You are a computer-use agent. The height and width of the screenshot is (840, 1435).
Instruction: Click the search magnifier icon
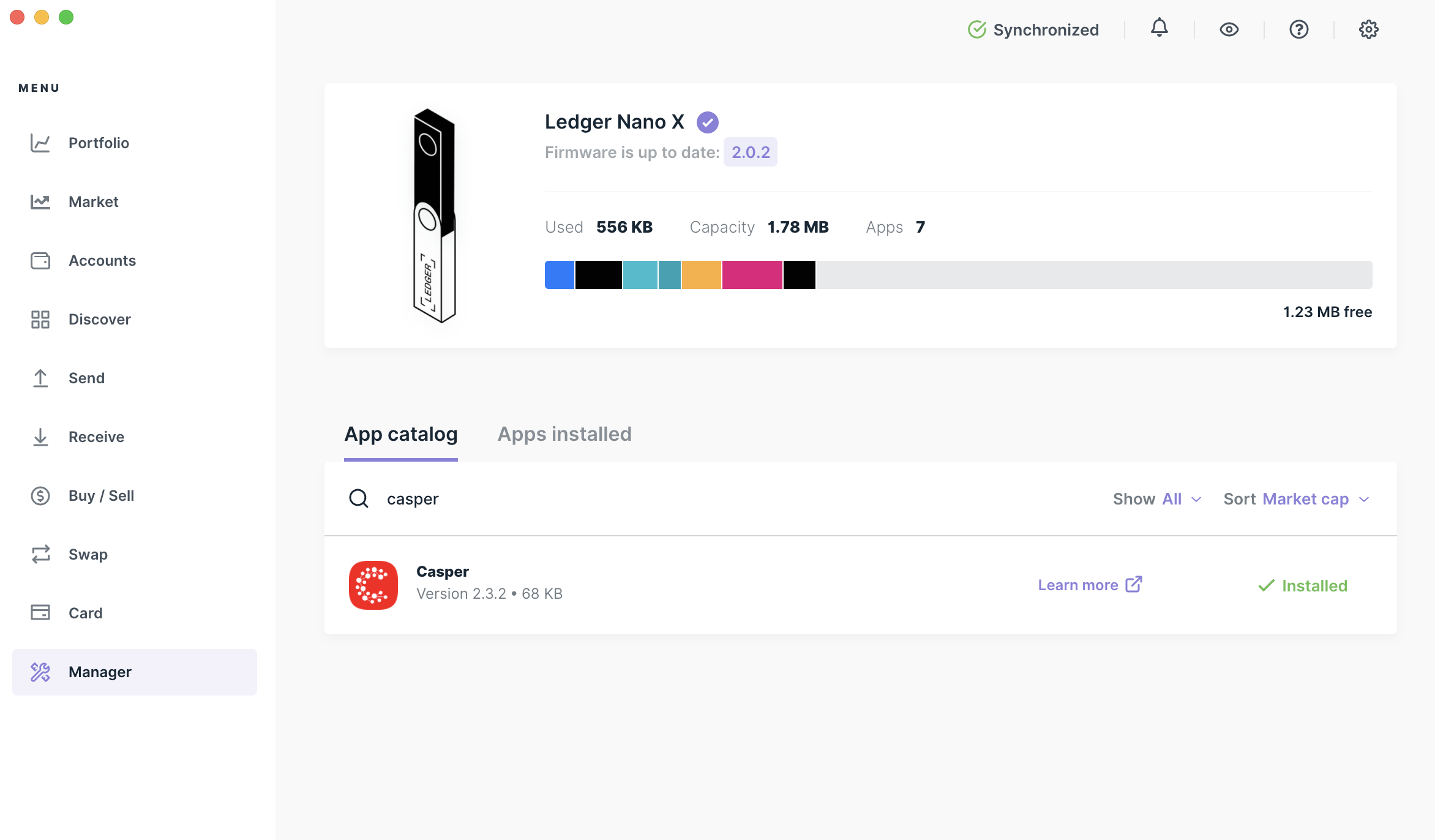coord(359,499)
